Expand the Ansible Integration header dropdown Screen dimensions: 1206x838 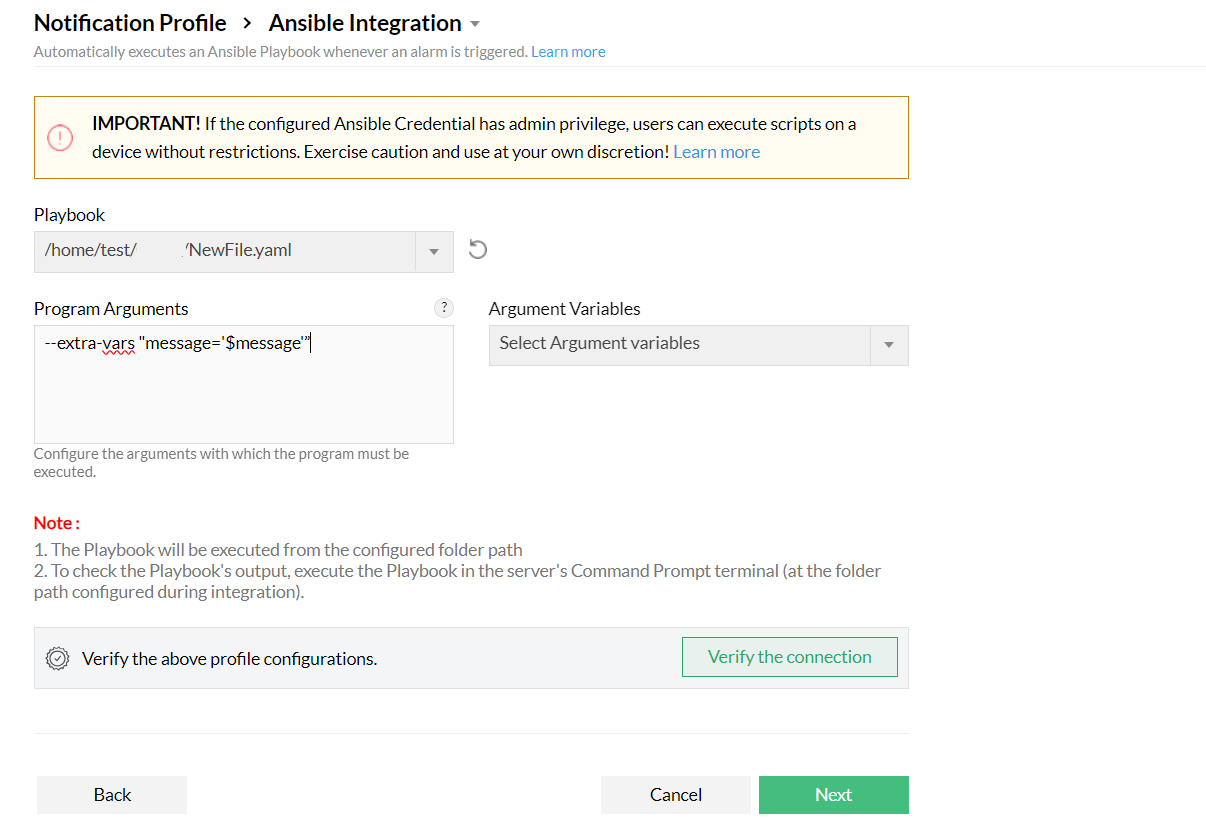475,22
